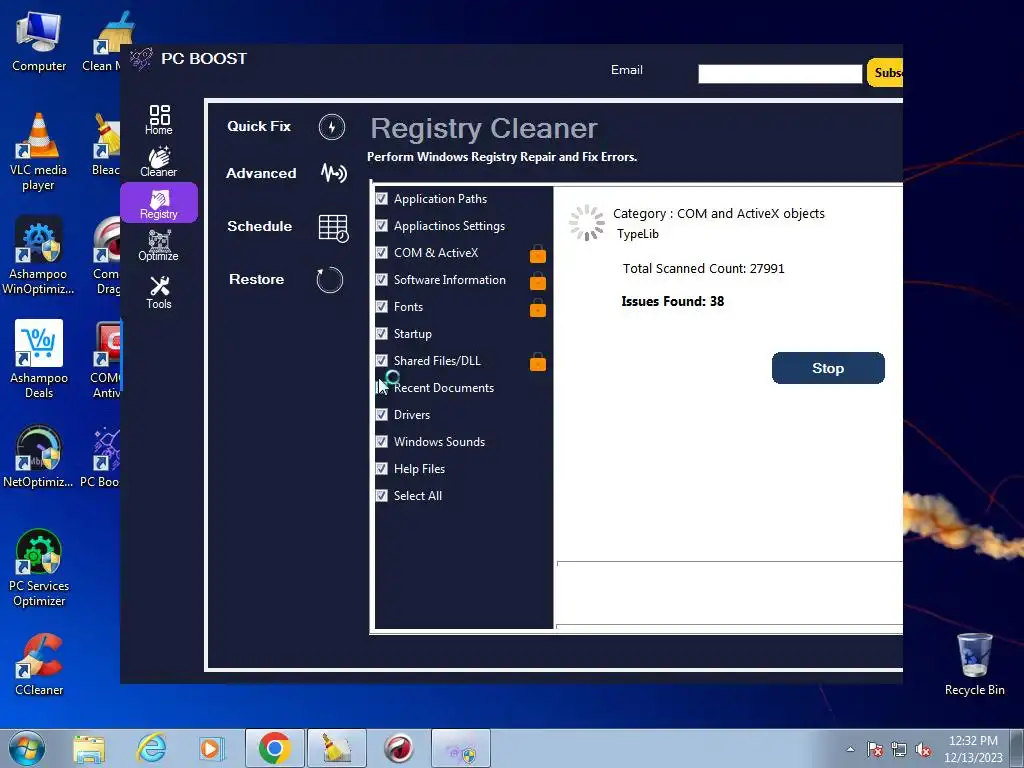This screenshot has height=768, width=1024.
Task: Uncheck the Startup checkbox
Action: tap(382, 333)
